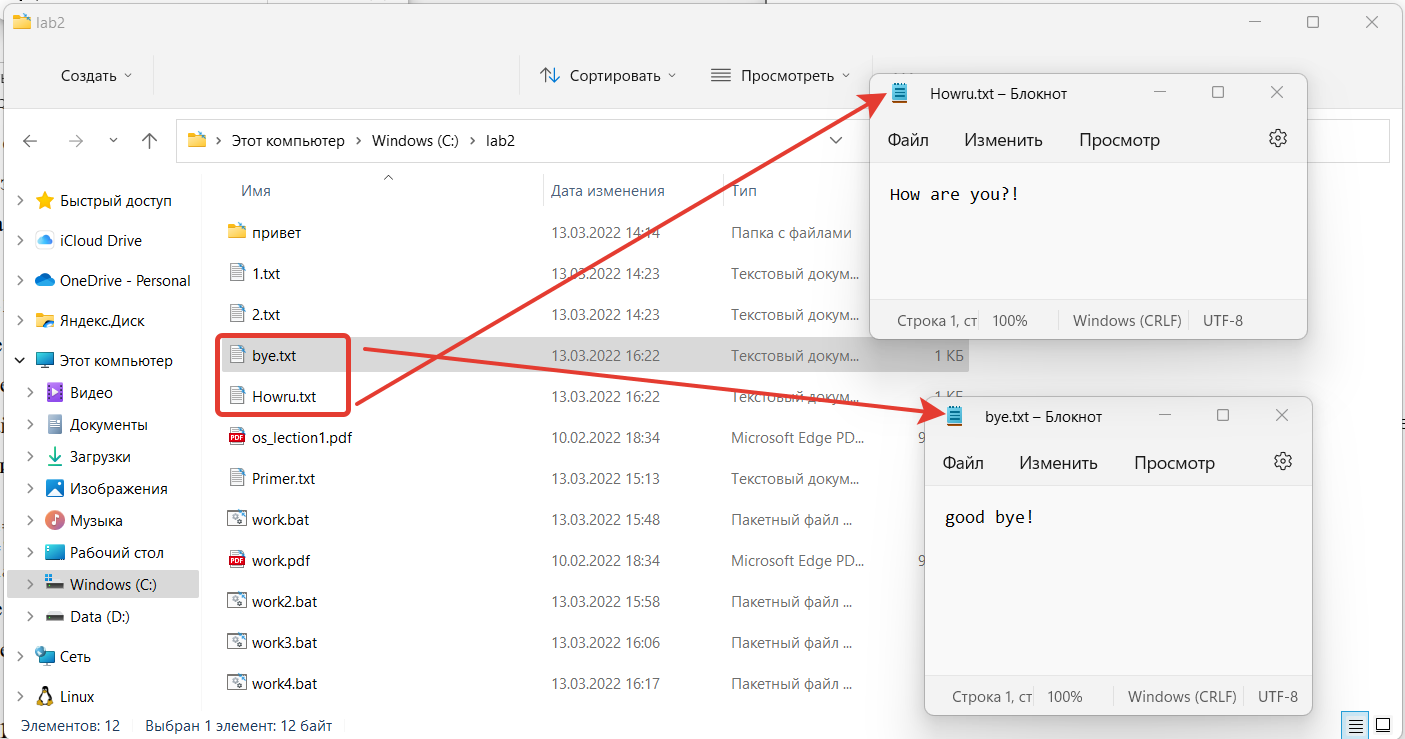
Task: Sort by Имя column header
Action: pyautogui.click(x=256, y=190)
